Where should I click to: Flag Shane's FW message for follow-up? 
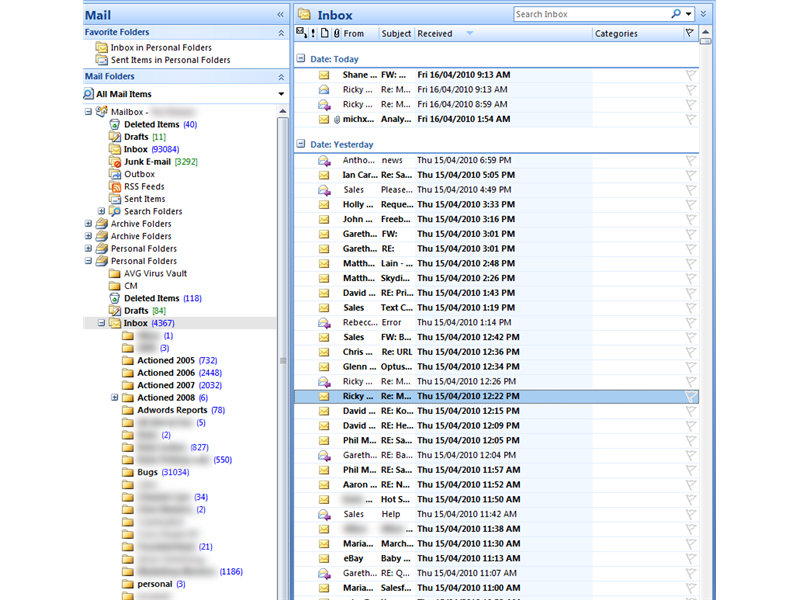pos(689,74)
